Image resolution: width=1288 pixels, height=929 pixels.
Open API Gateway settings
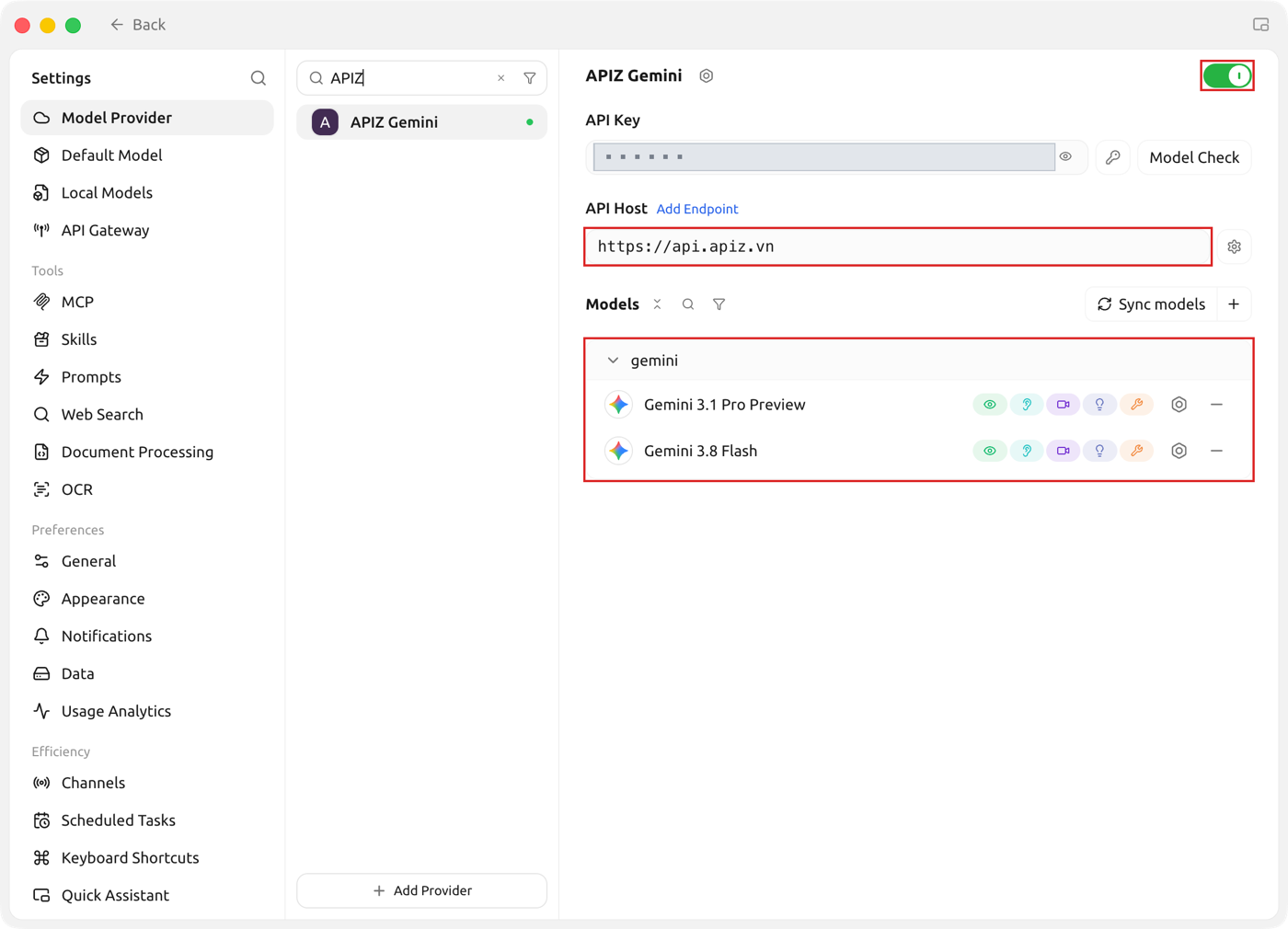(147, 231)
